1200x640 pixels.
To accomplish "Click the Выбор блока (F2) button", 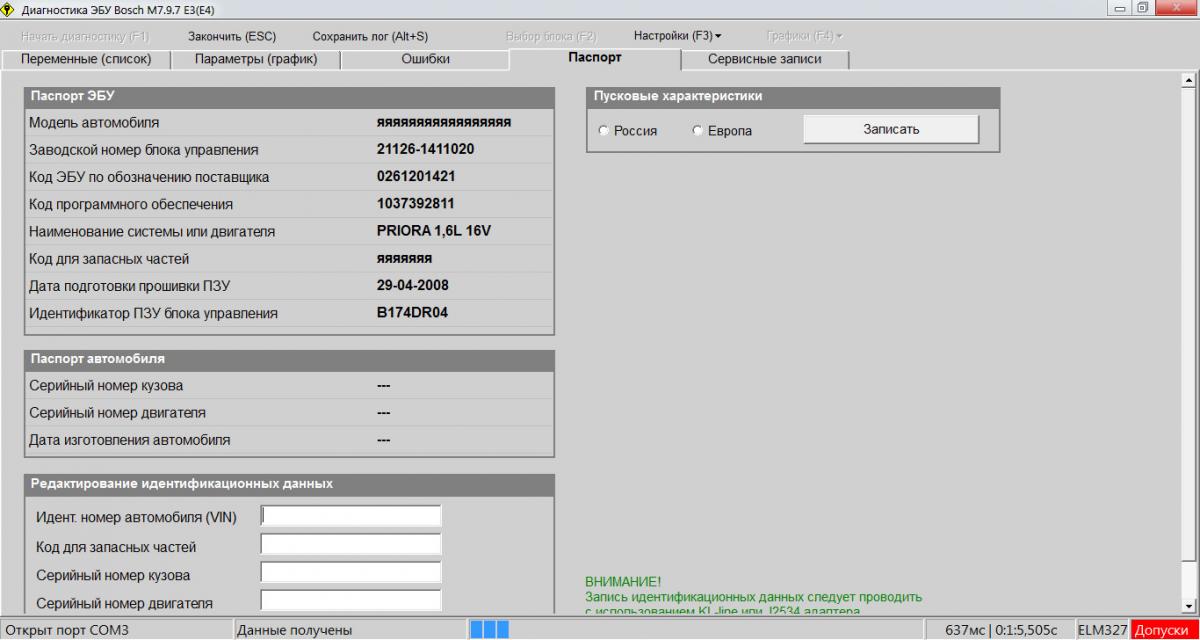I will (x=551, y=36).
